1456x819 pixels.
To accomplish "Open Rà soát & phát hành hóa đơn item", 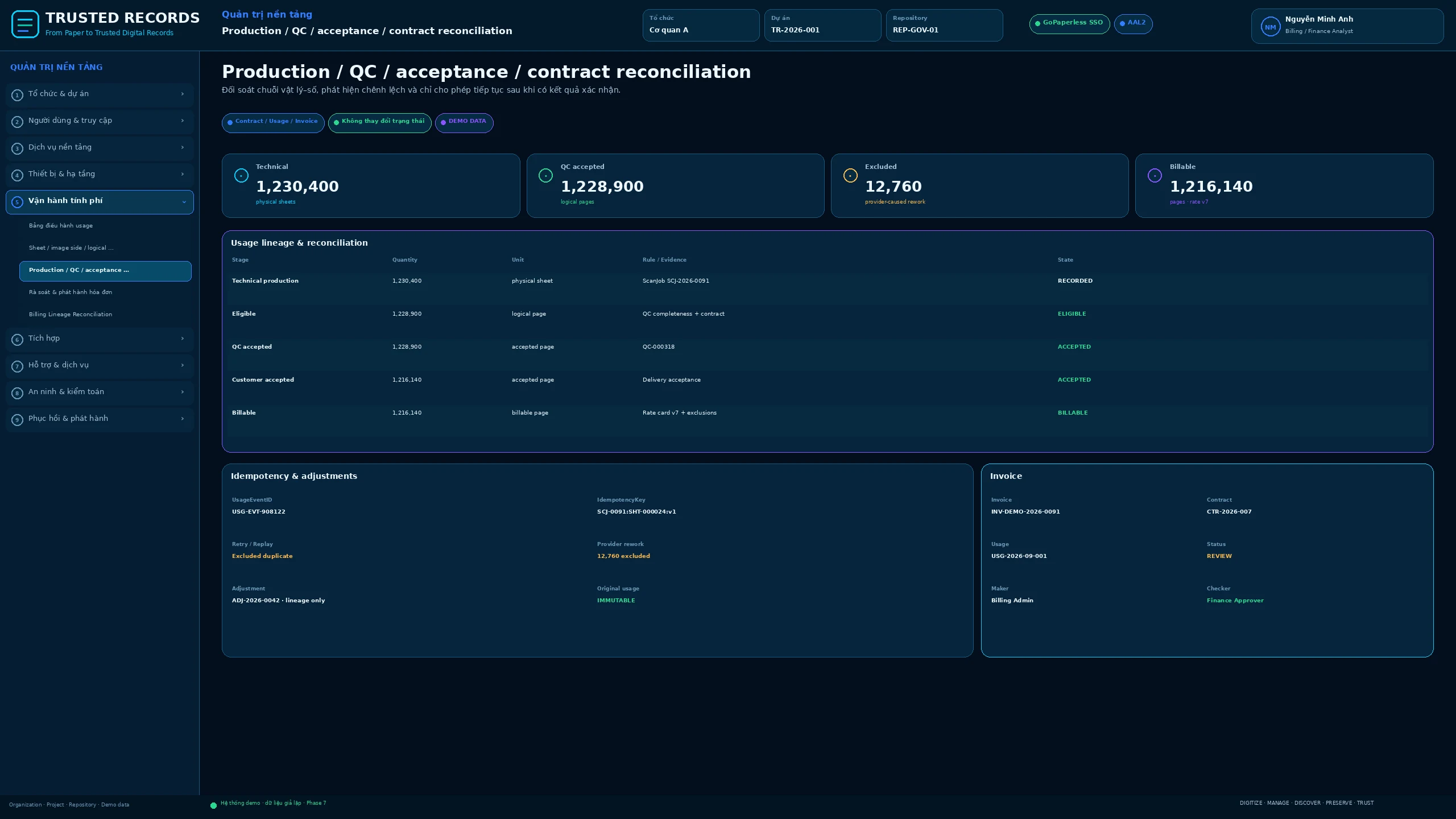I will tap(105, 292).
